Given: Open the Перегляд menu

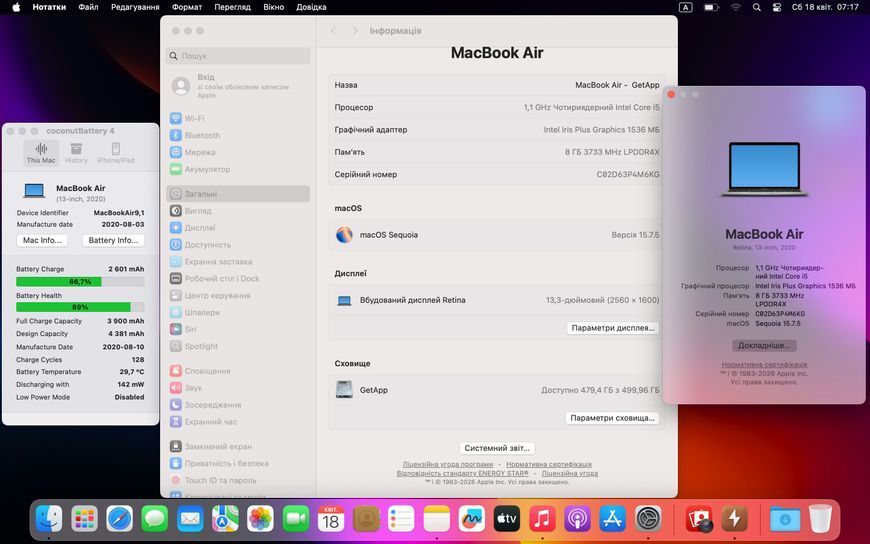Looking at the screenshot, I should click(x=232, y=7).
